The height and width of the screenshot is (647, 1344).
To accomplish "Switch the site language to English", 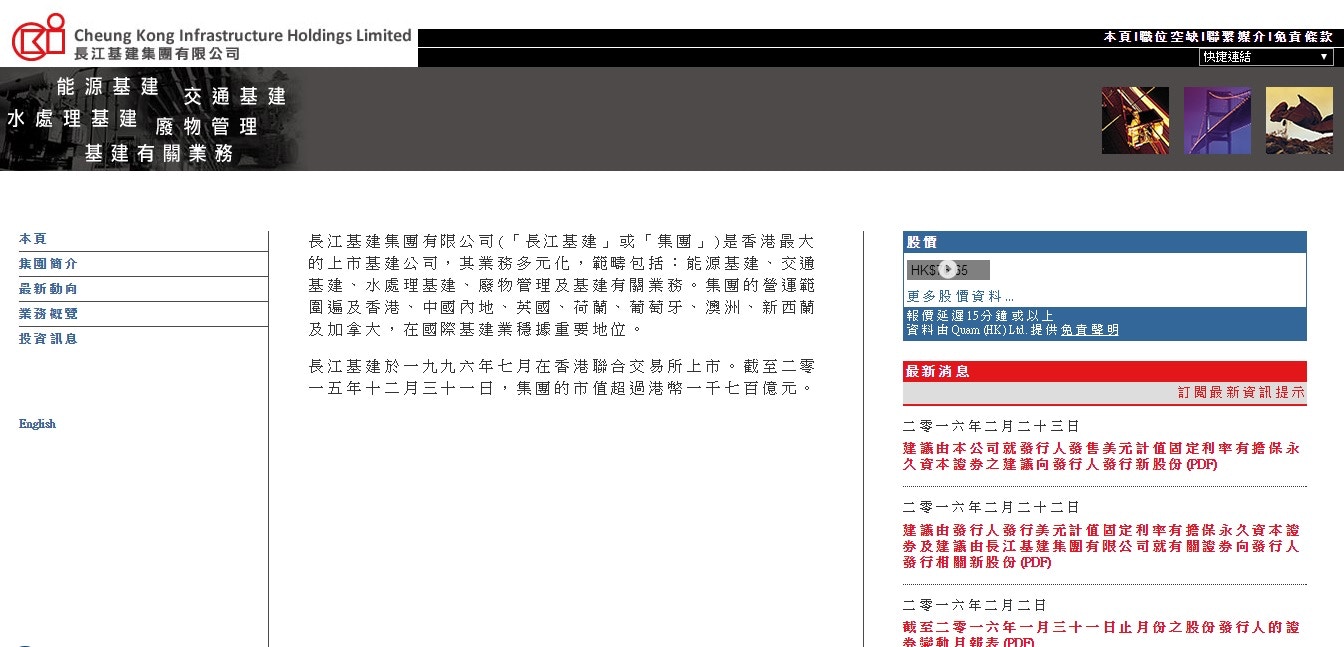I will 37,423.
